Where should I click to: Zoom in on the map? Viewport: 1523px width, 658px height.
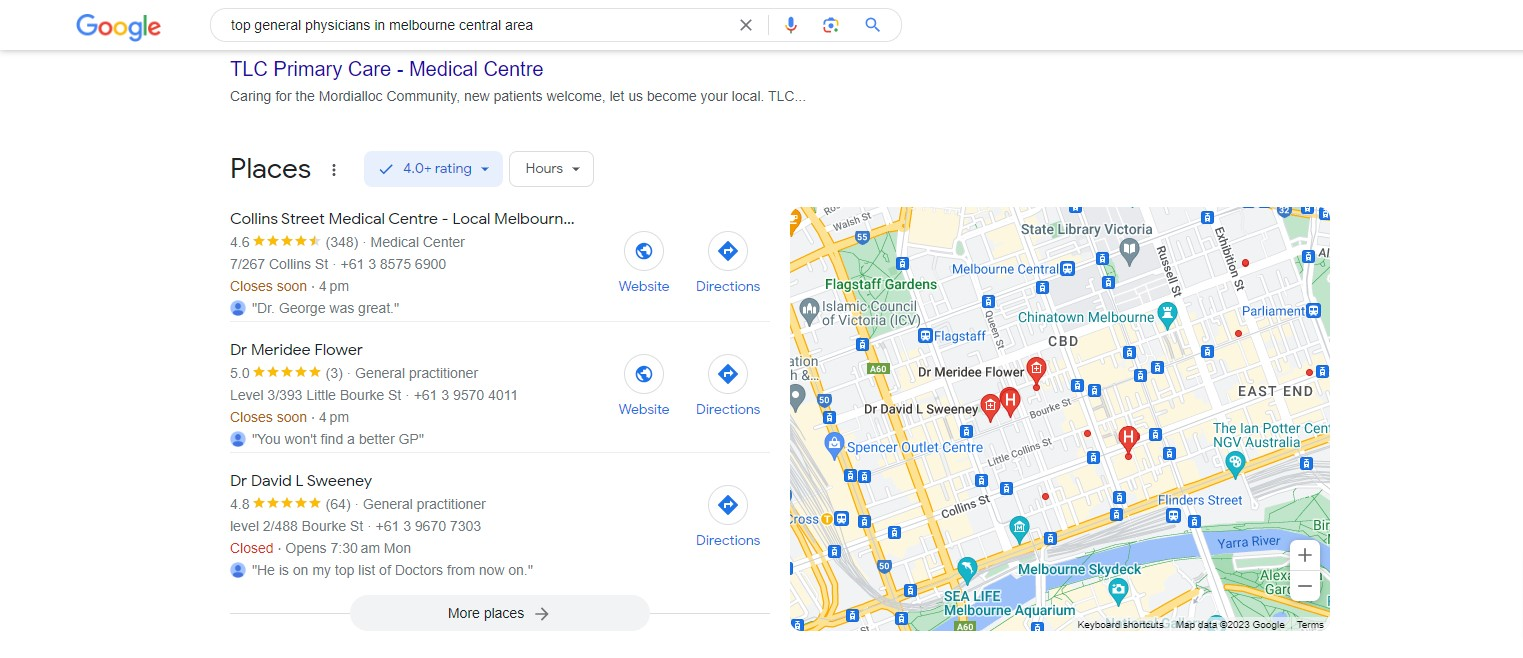click(1305, 555)
